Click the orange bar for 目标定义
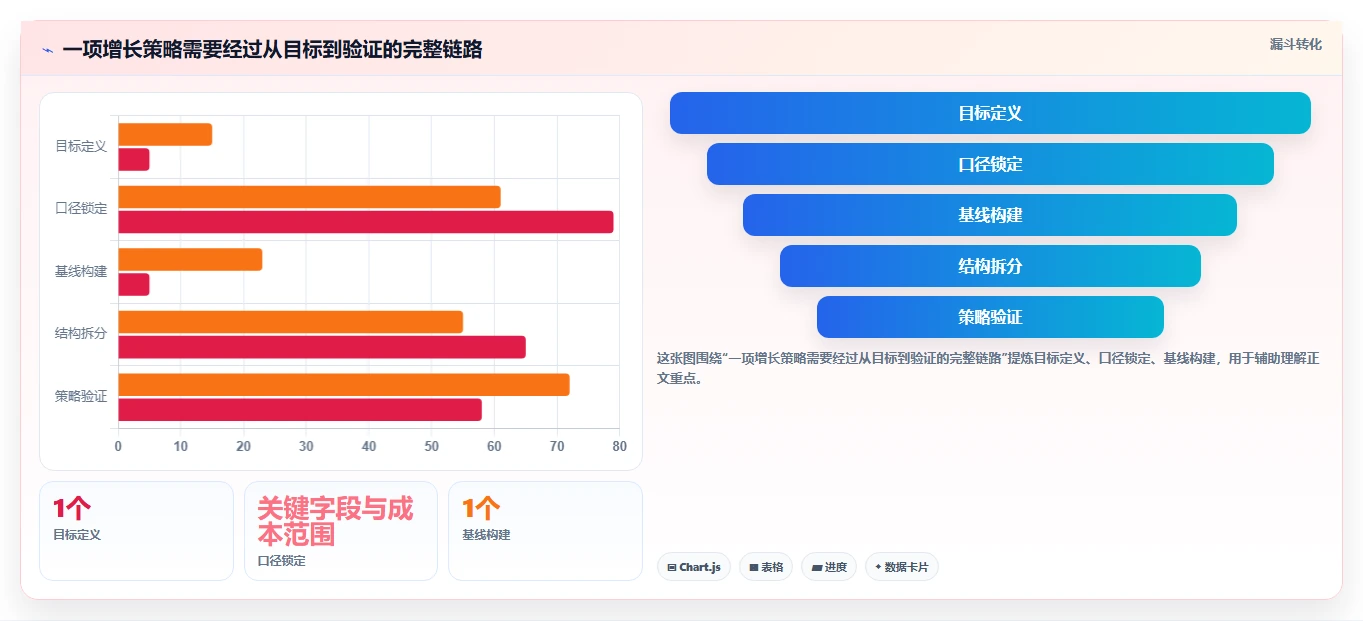This screenshot has width=1363, height=621. (x=165, y=134)
